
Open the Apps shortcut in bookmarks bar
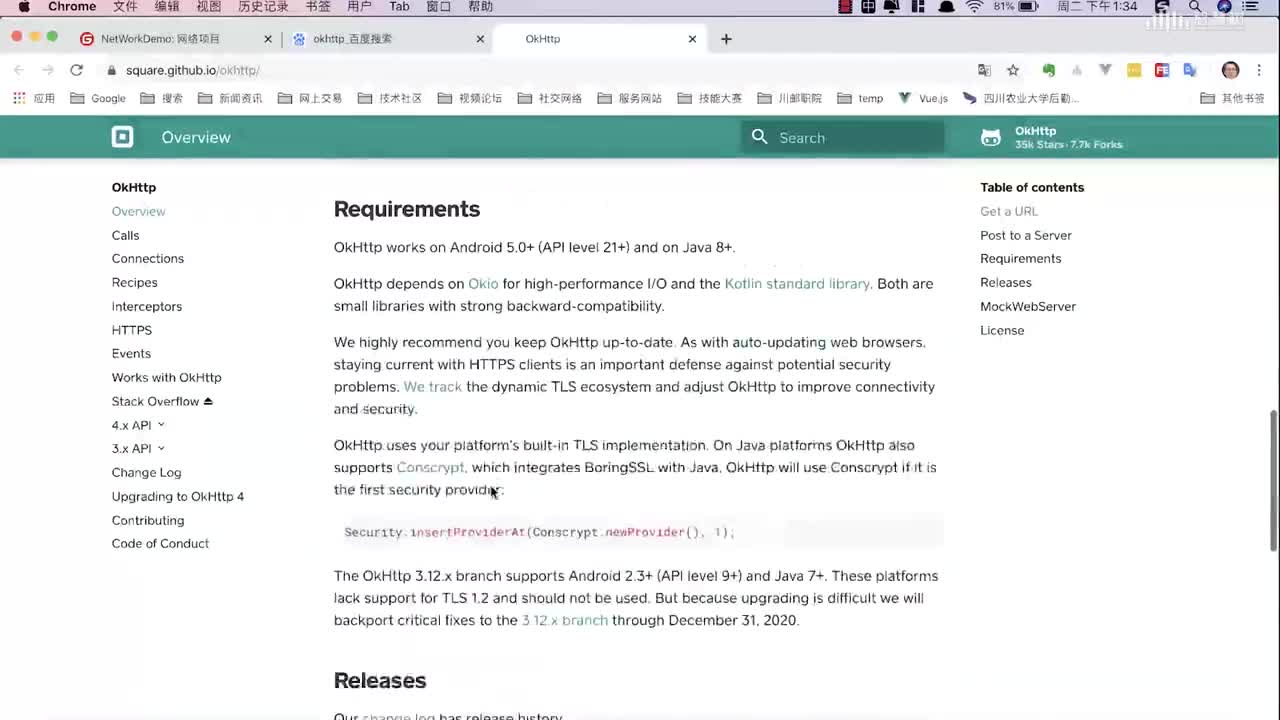point(34,98)
